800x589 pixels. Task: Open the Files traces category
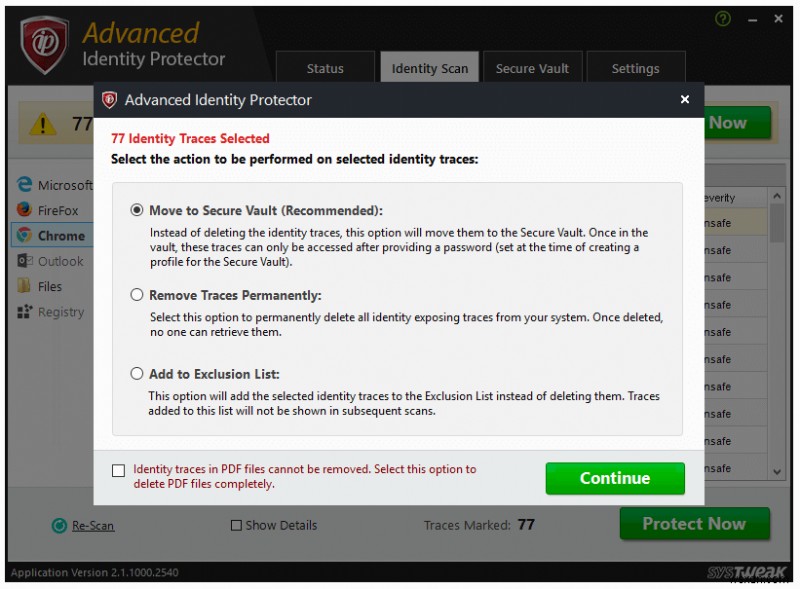[x=25, y=286]
